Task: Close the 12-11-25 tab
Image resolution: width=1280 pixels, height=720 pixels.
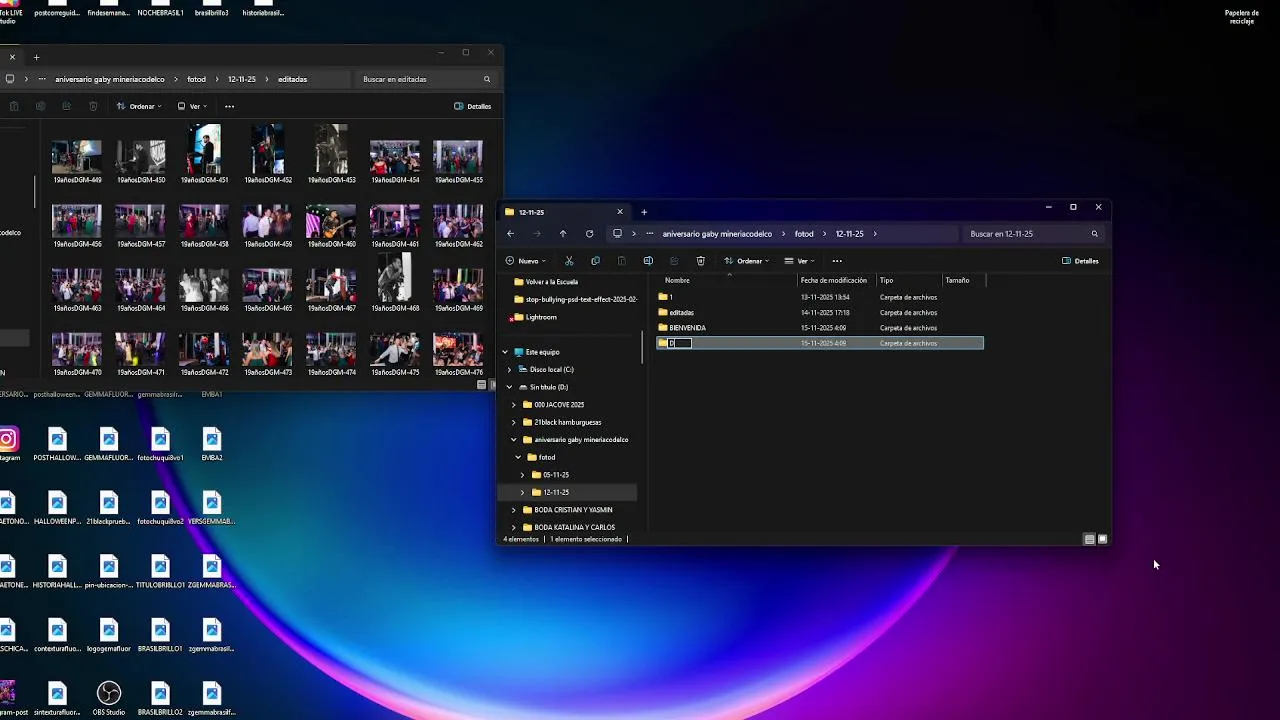Action: click(620, 212)
